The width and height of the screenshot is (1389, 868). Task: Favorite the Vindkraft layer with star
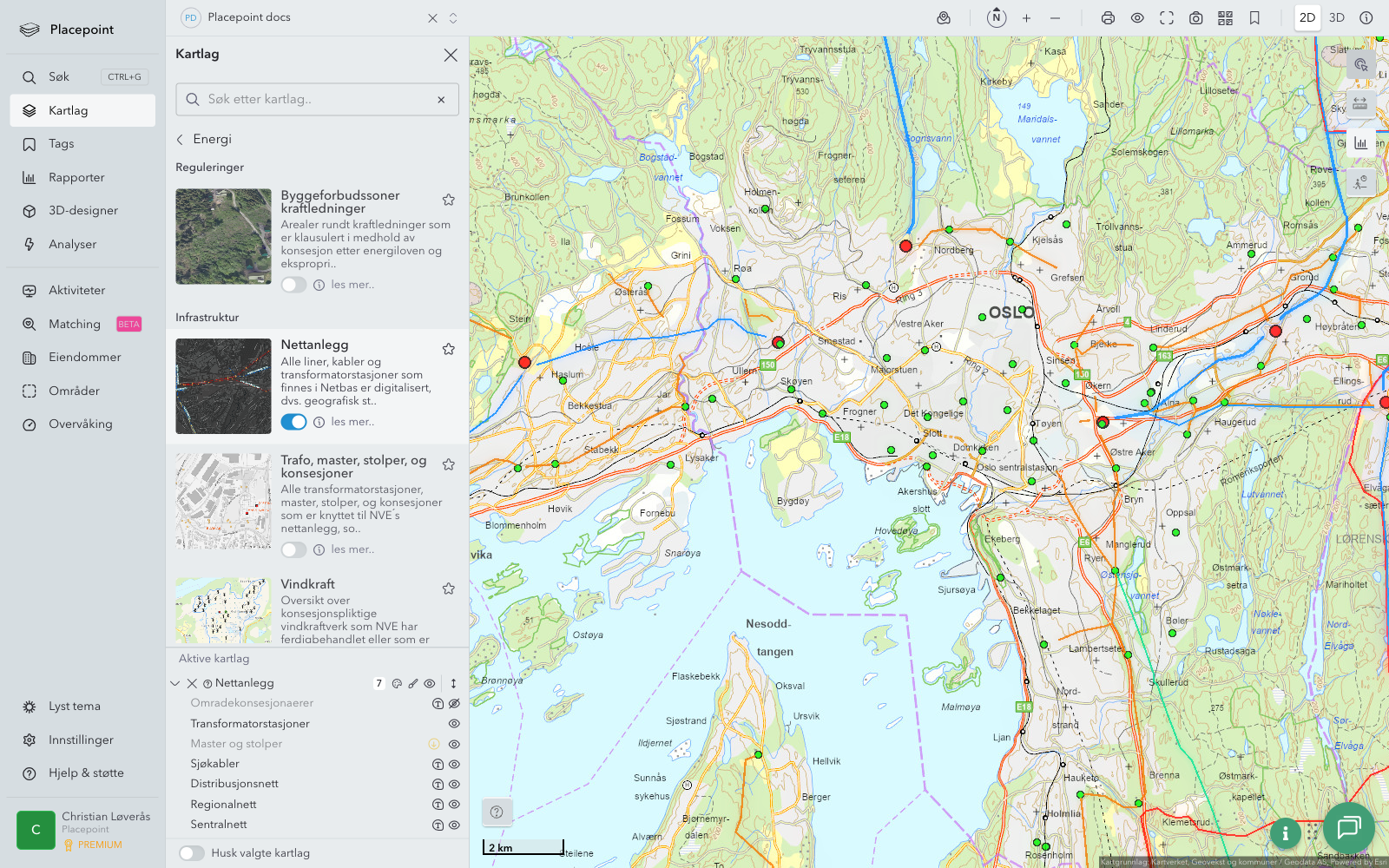(x=449, y=589)
